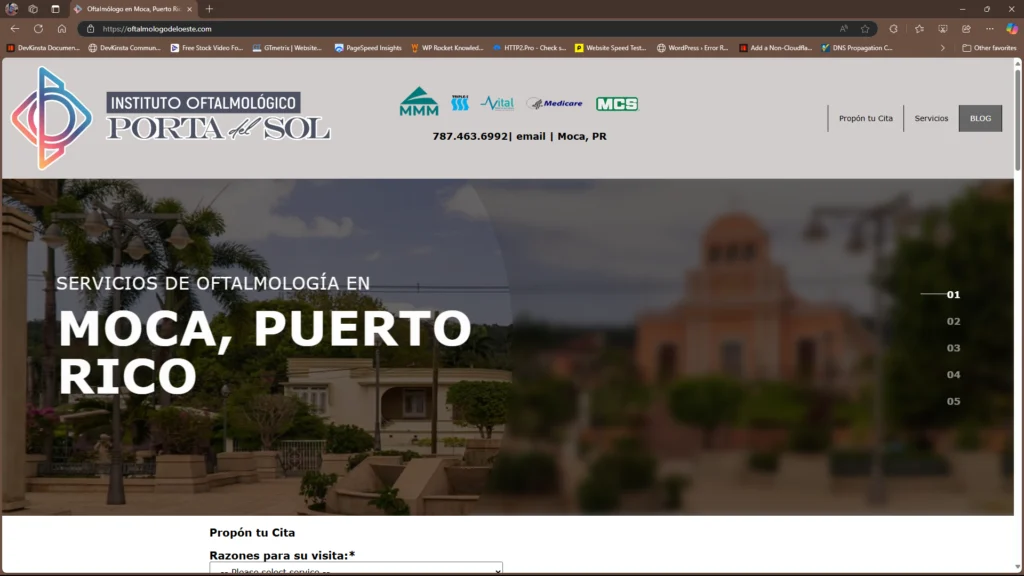Image resolution: width=1024 pixels, height=576 pixels.
Task: Expand the 'Razones para su visita' dropdown
Action: [x=354, y=569]
